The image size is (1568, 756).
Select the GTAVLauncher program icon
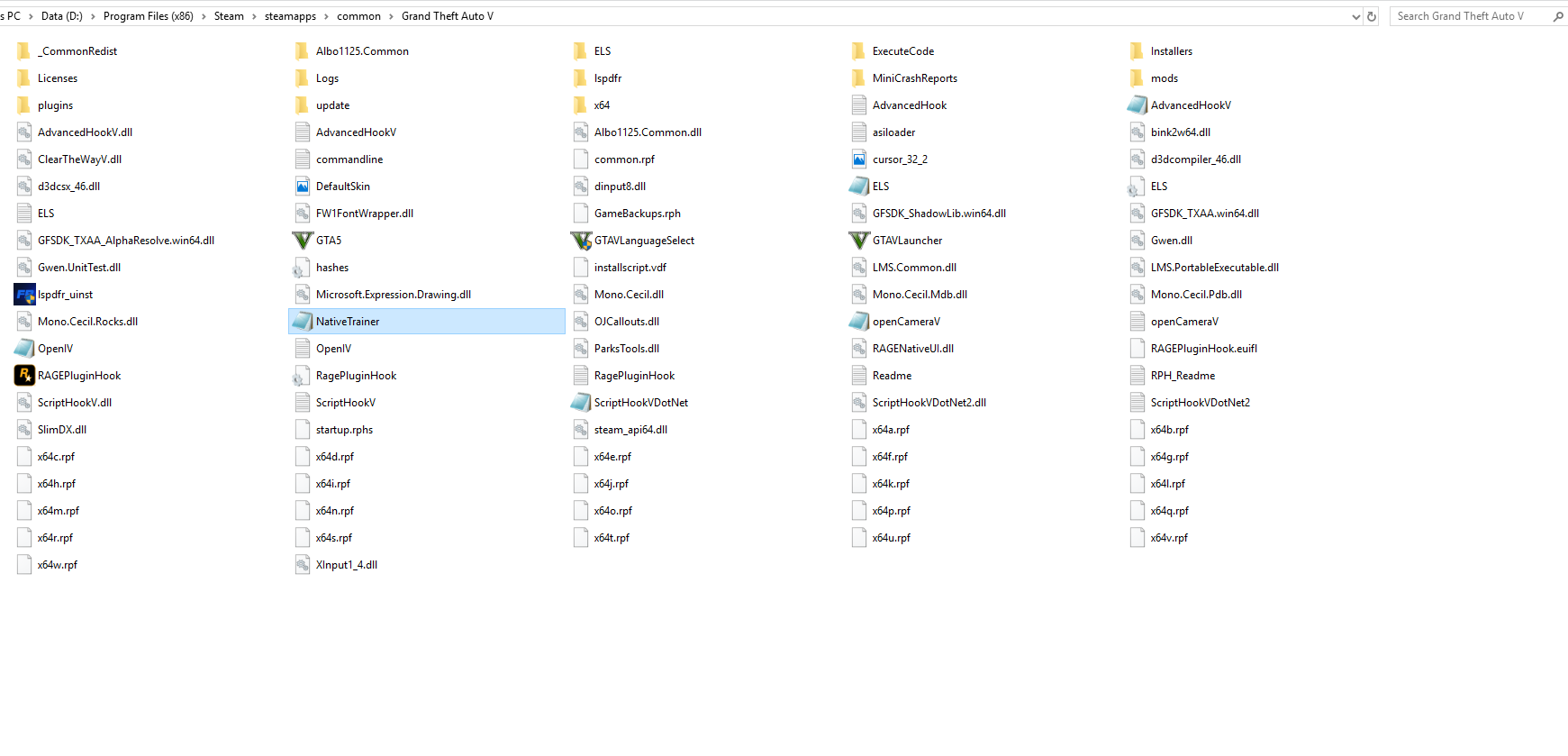point(859,241)
